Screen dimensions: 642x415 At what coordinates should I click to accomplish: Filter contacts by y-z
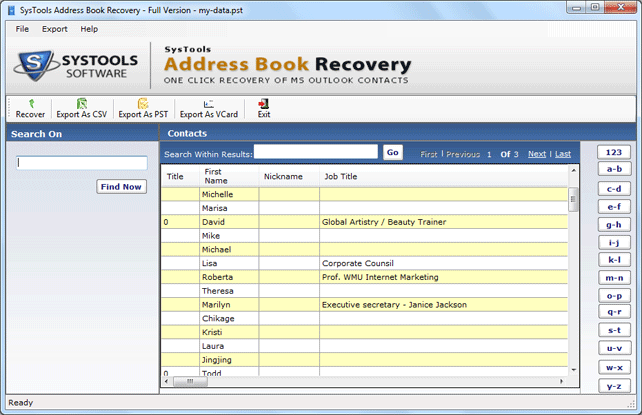tap(614, 386)
